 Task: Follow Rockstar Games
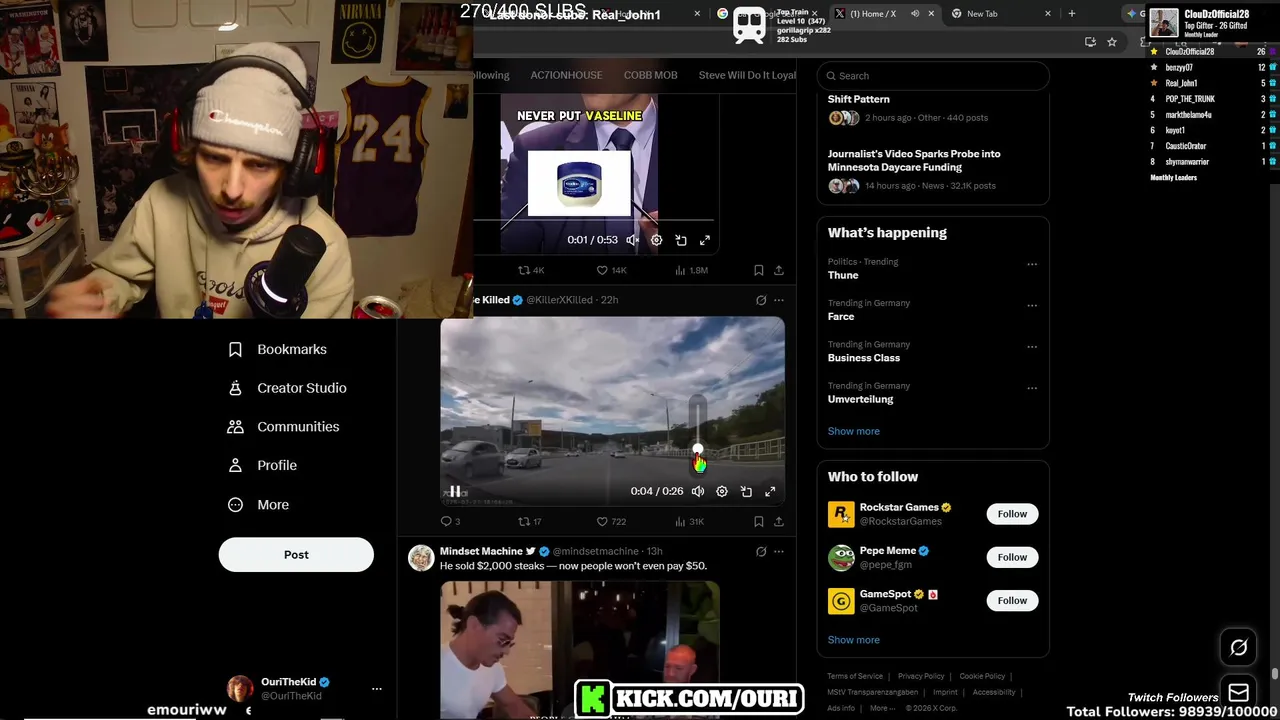[1012, 514]
